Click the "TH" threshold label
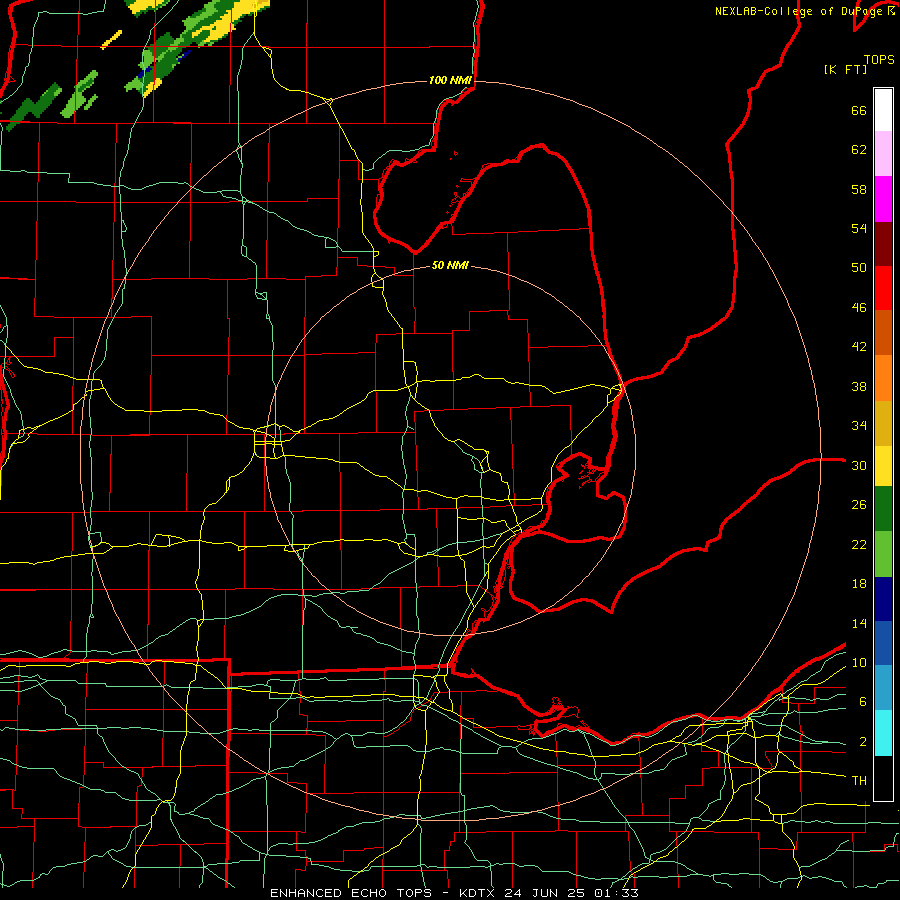Viewport: 900px width, 900px height. (859, 781)
